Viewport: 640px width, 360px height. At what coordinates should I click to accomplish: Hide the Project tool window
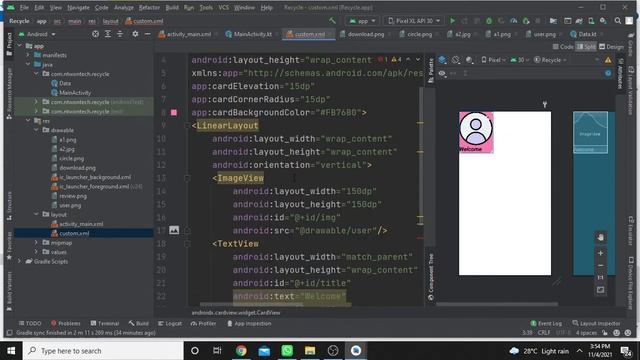point(147,34)
